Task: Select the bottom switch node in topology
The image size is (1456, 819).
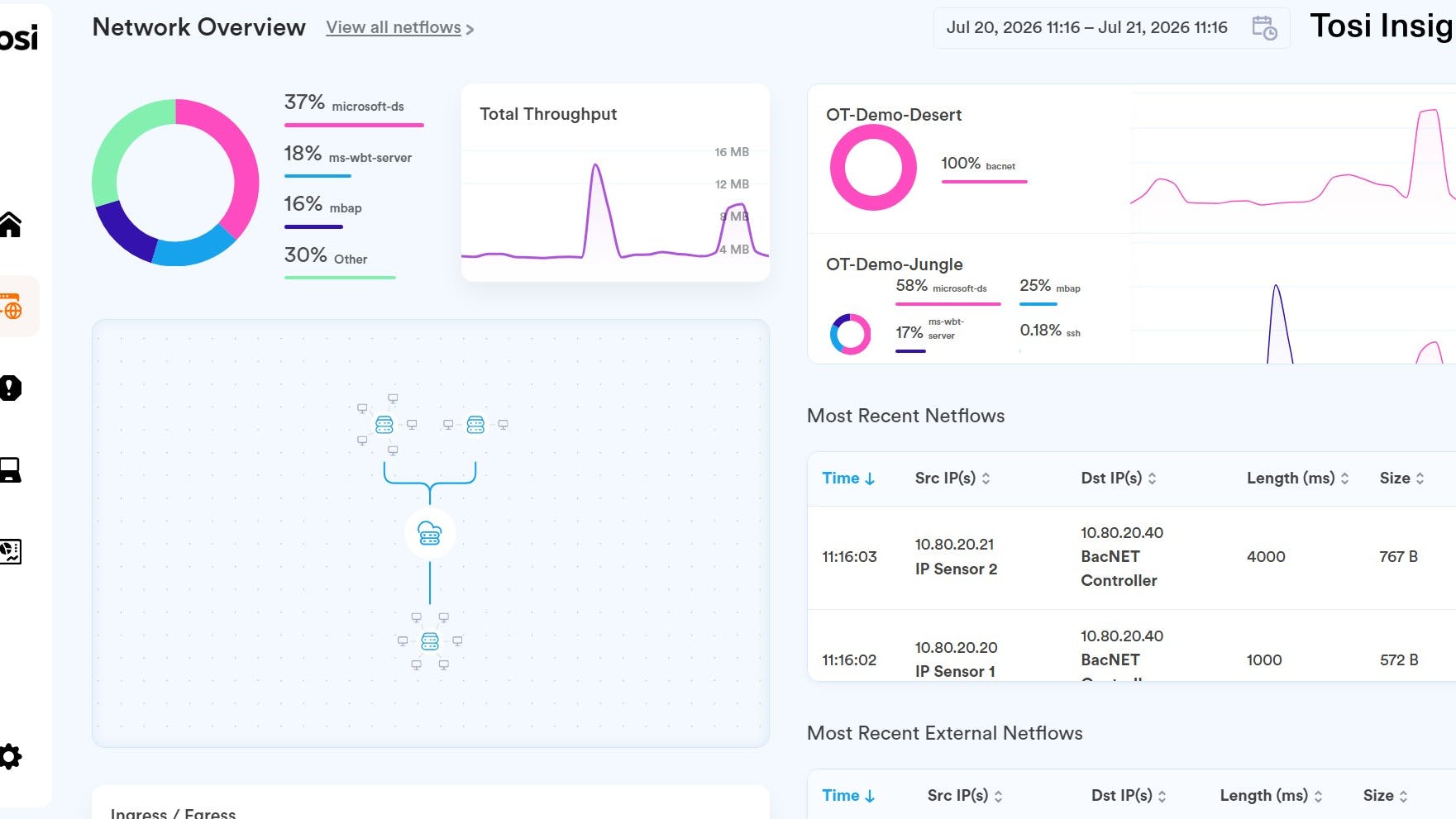Action: pos(430,641)
